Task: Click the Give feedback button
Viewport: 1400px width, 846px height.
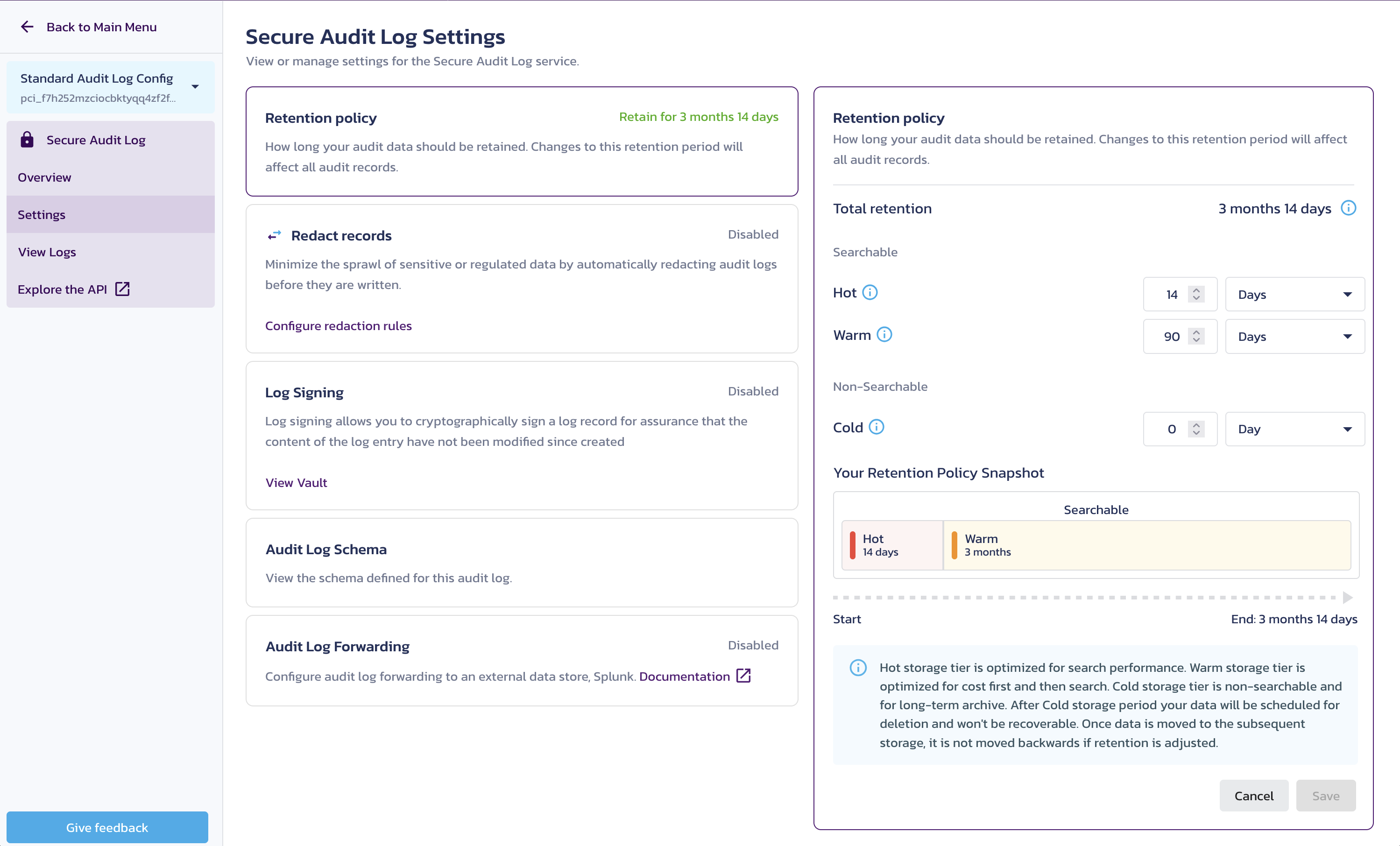Action: pyautogui.click(x=107, y=827)
